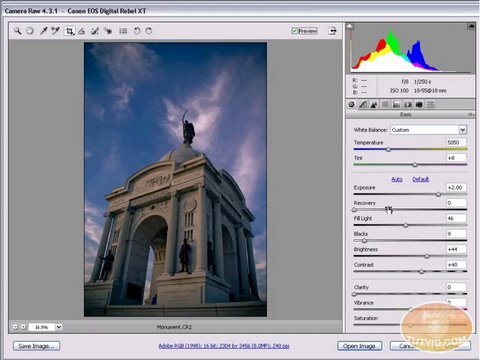This screenshot has width=480, height=360.
Task: Click the Temperature slider handle
Action: point(388,150)
